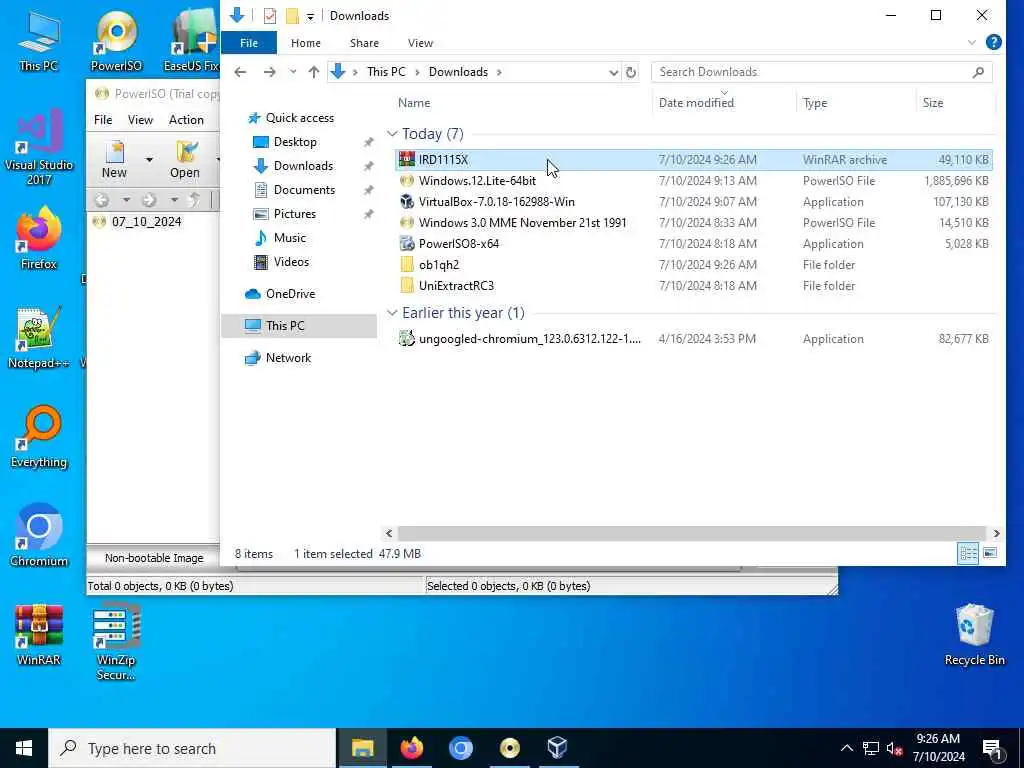Select the VirtualBox-7.0.18-162988-Win installer icon

(x=407, y=202)
